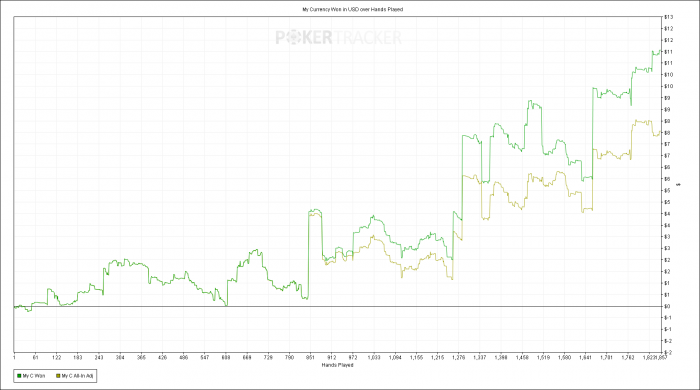Click the 790 tick label on x-axis
The width and height of the screenshot is (700, 390).
click(289, 357)
